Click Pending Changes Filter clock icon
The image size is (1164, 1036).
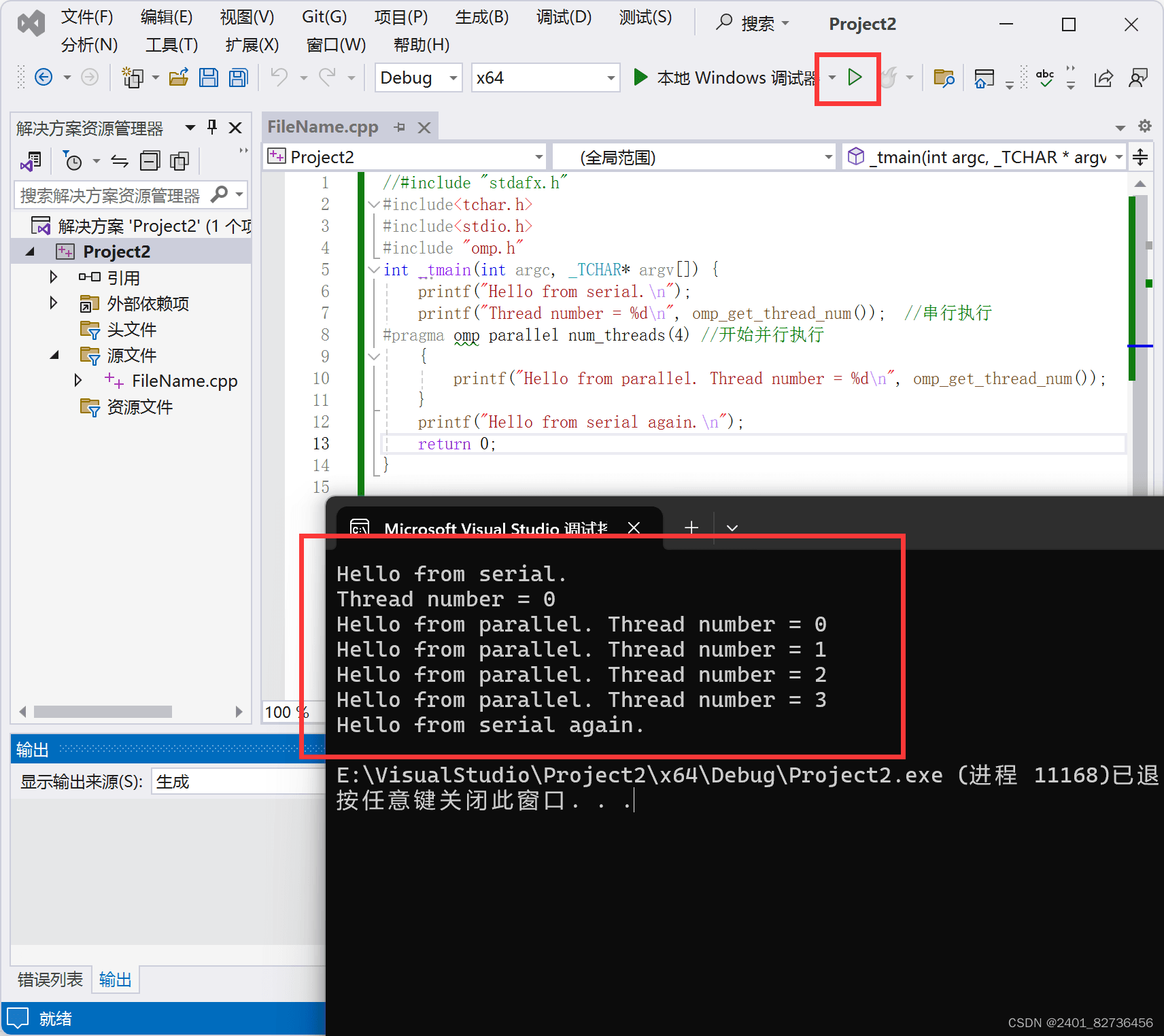pos(72,161)
